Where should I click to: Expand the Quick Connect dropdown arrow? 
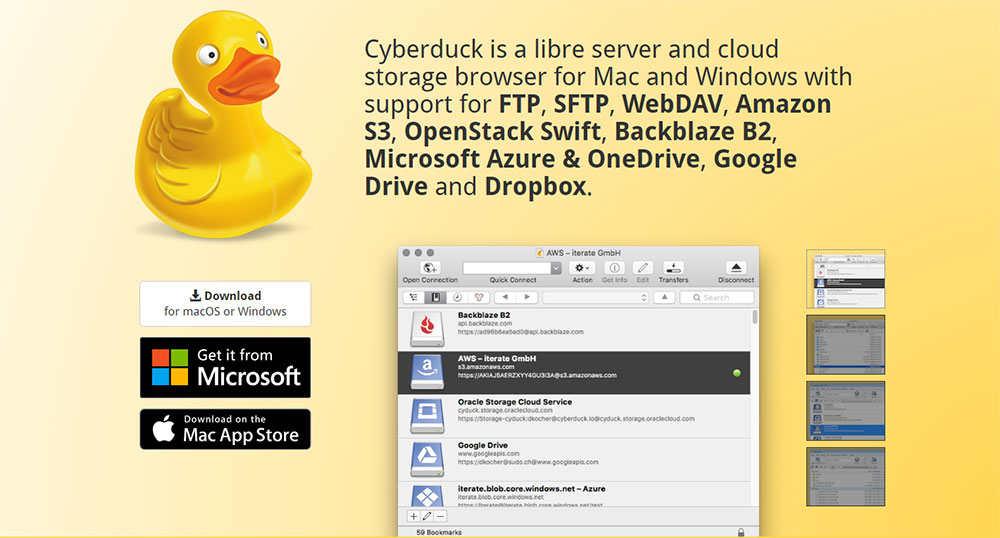pos(556,268)
